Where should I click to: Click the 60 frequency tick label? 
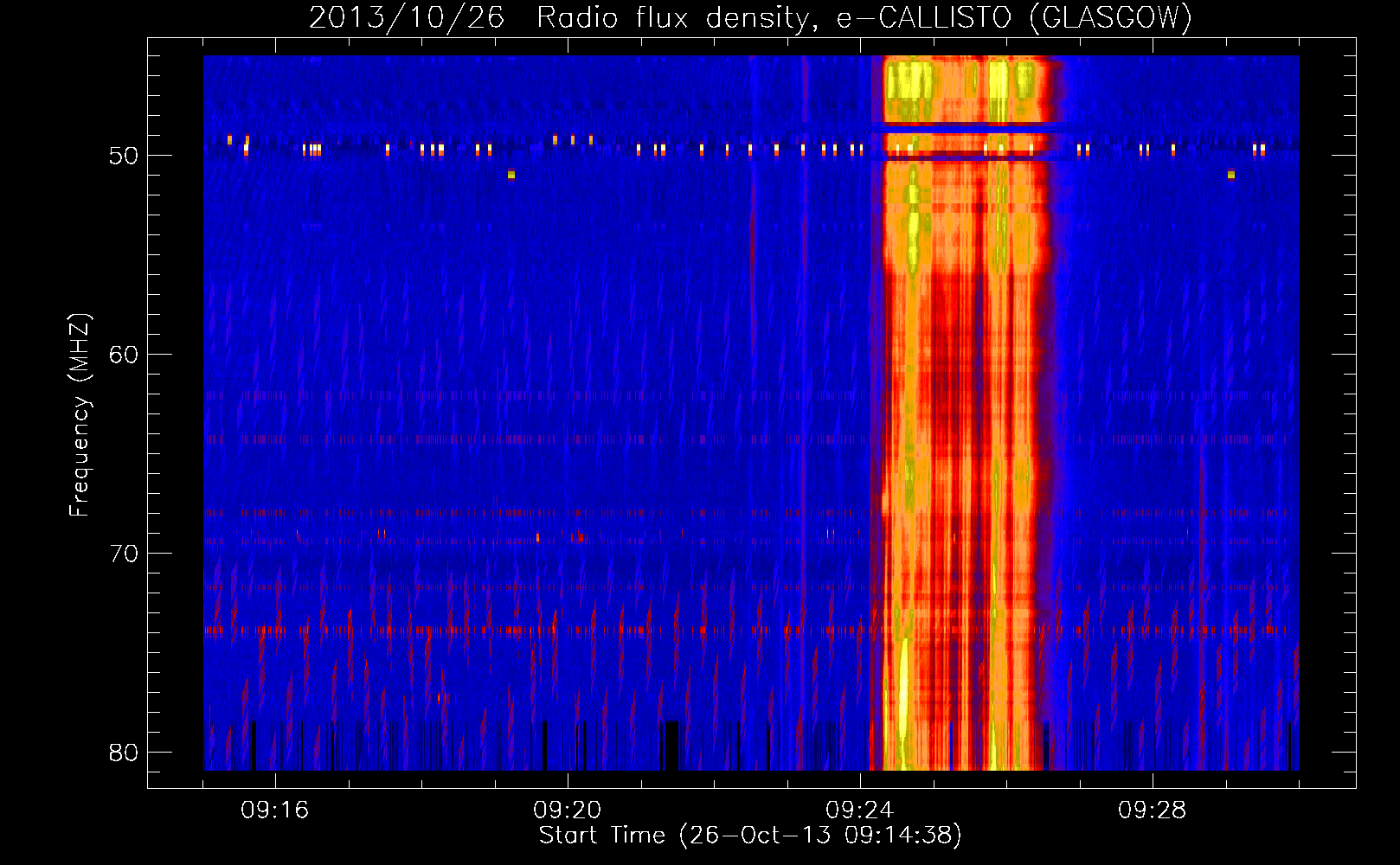pos(124,355)
